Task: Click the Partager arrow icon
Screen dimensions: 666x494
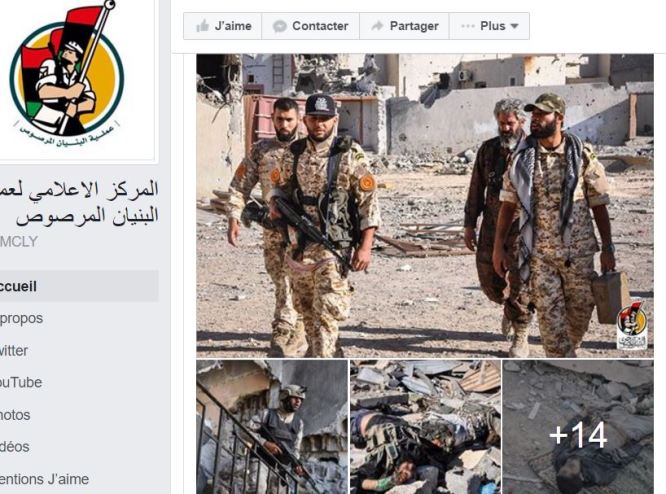Action: [377, 26]
